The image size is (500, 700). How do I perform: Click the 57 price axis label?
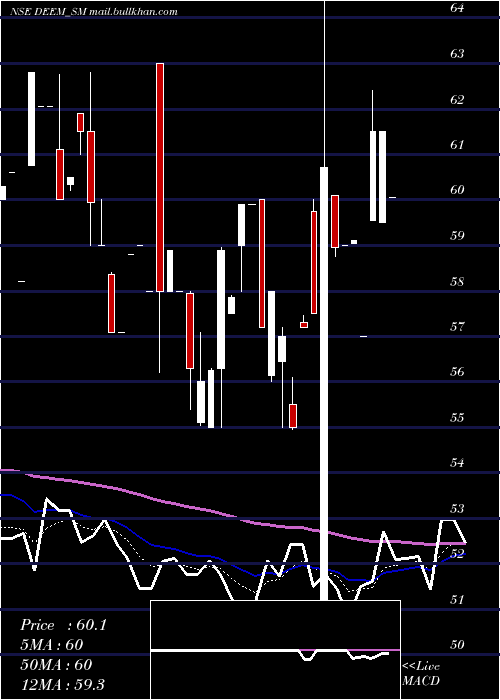[457, 326]
